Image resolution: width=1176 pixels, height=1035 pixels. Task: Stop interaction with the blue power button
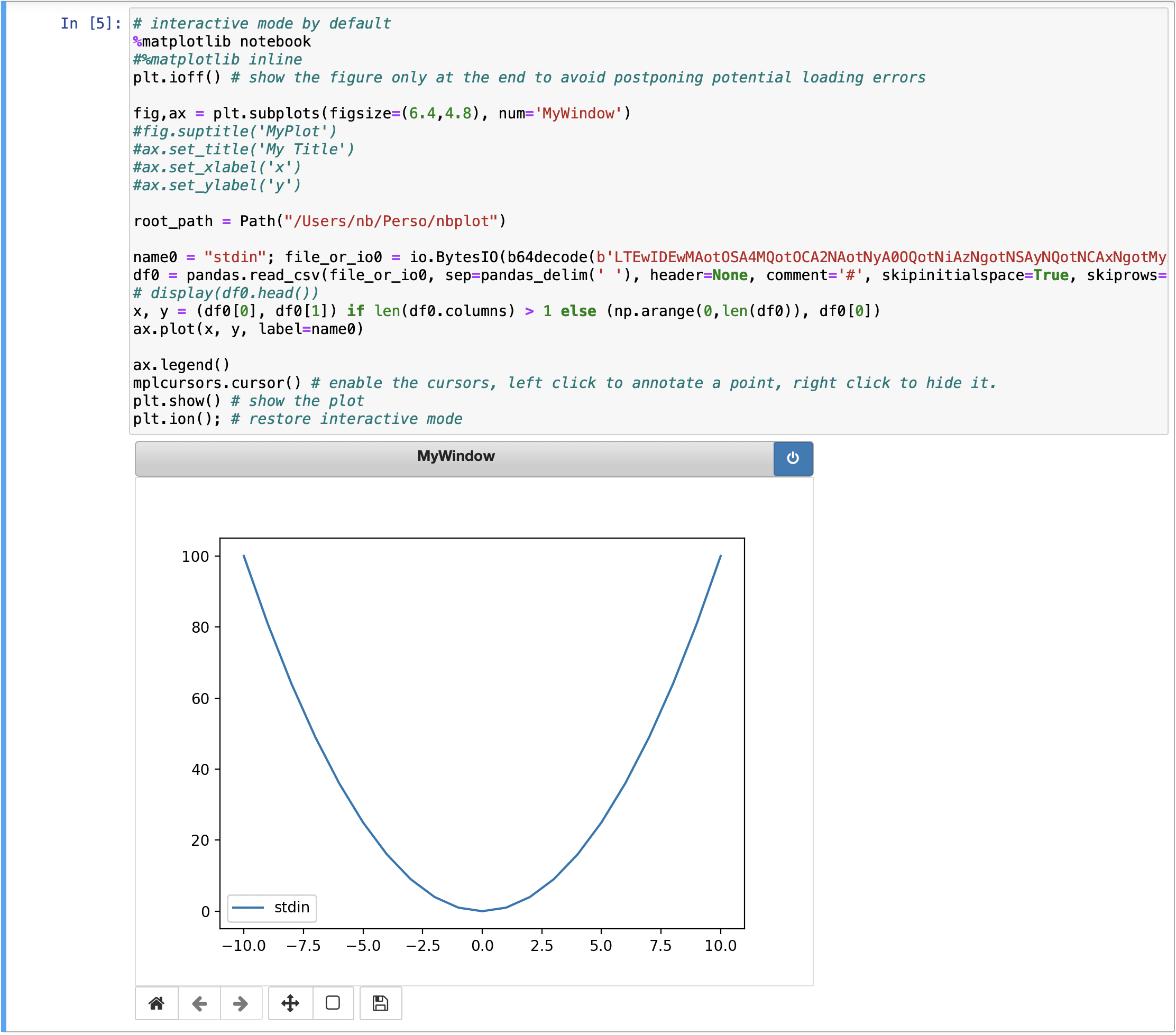tap(793, 458)
